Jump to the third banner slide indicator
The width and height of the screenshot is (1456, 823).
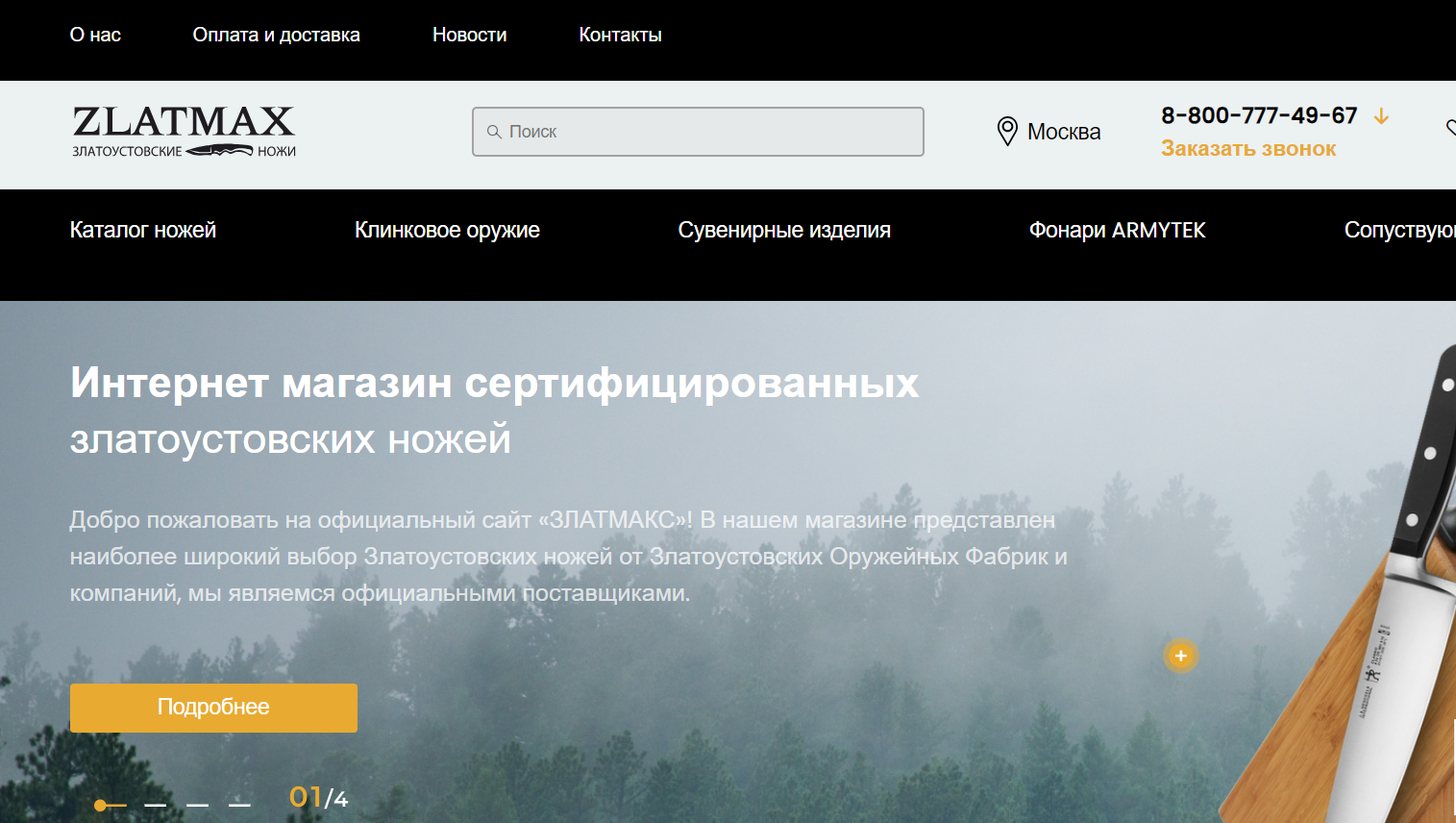pyautogui.click(x=198, y=804)
